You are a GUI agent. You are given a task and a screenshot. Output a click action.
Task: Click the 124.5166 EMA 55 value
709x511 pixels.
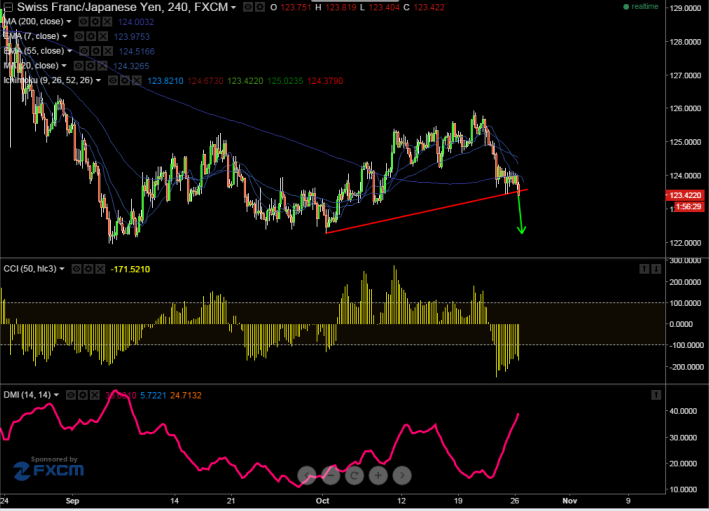pyautogui.click(x=137, y=51)
